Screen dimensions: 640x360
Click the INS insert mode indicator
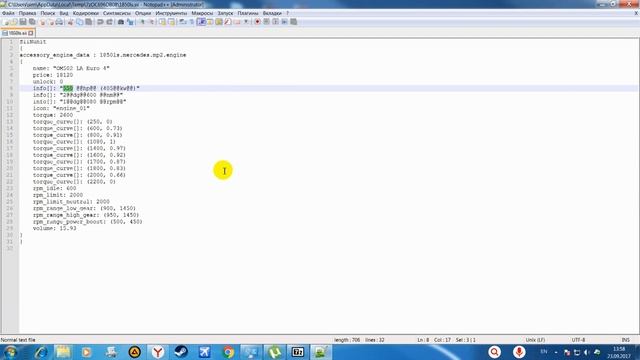625,340
